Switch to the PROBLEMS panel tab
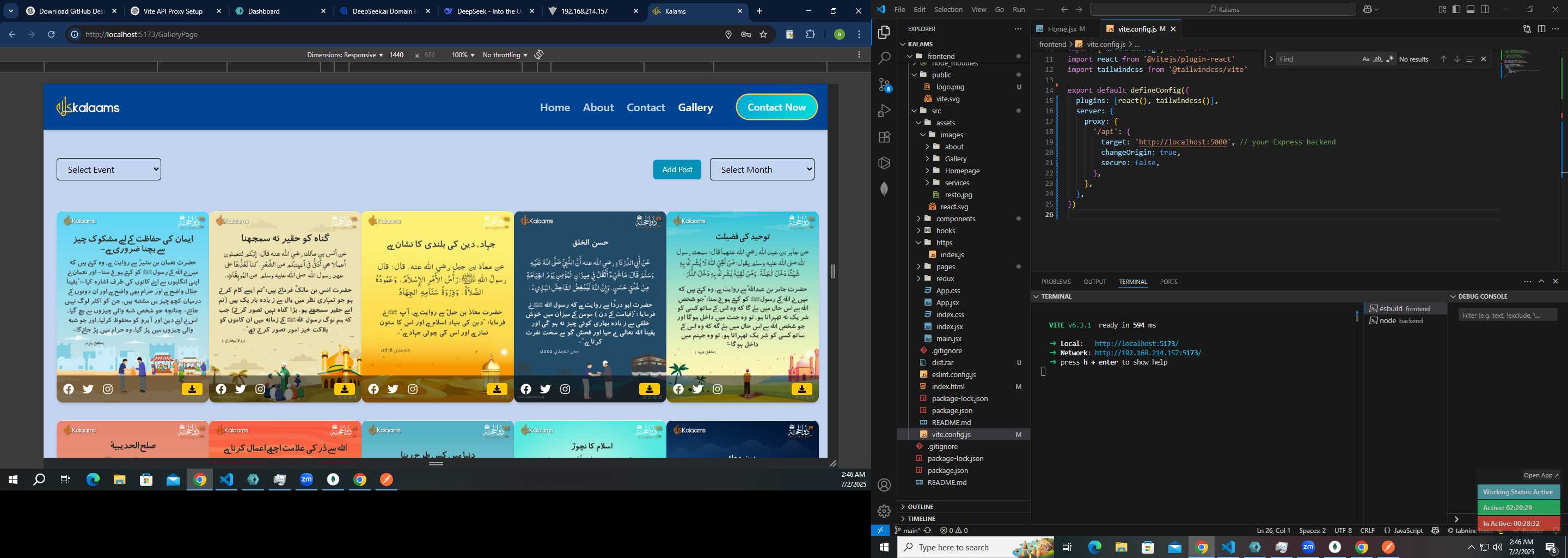This screenshot has height=558, width=1568. pyautogui.click(x=1056, y=281)
